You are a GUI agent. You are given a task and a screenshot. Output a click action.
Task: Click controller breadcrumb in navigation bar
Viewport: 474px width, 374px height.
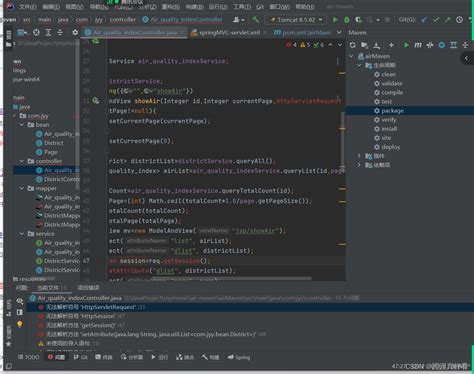[123, 20]
